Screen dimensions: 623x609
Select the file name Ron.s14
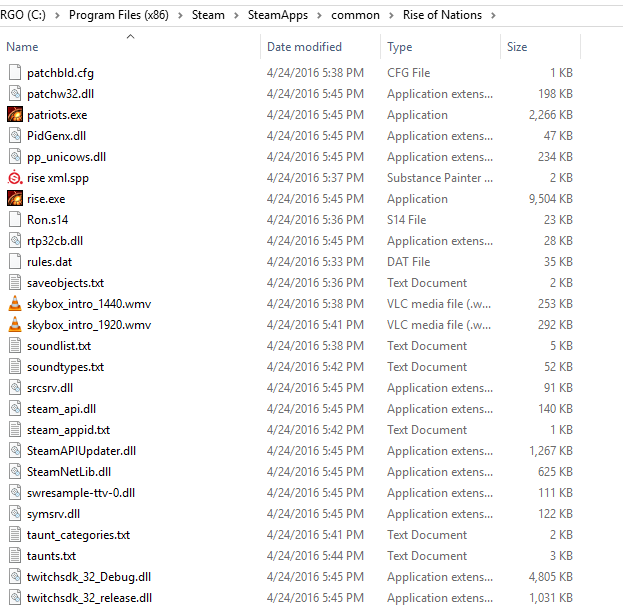point(48,220)
